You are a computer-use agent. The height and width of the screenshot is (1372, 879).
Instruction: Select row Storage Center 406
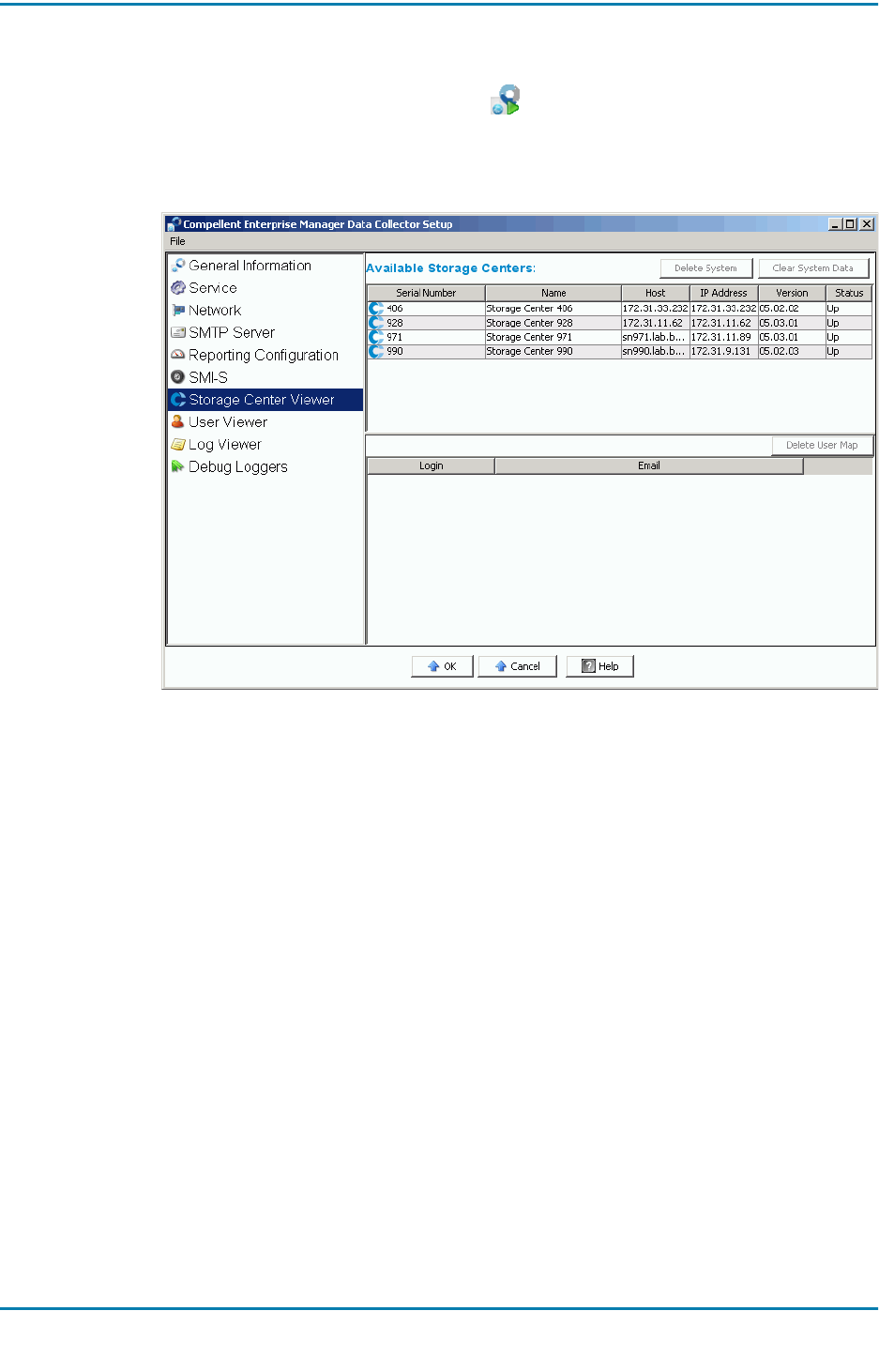[x=619, y=309]
